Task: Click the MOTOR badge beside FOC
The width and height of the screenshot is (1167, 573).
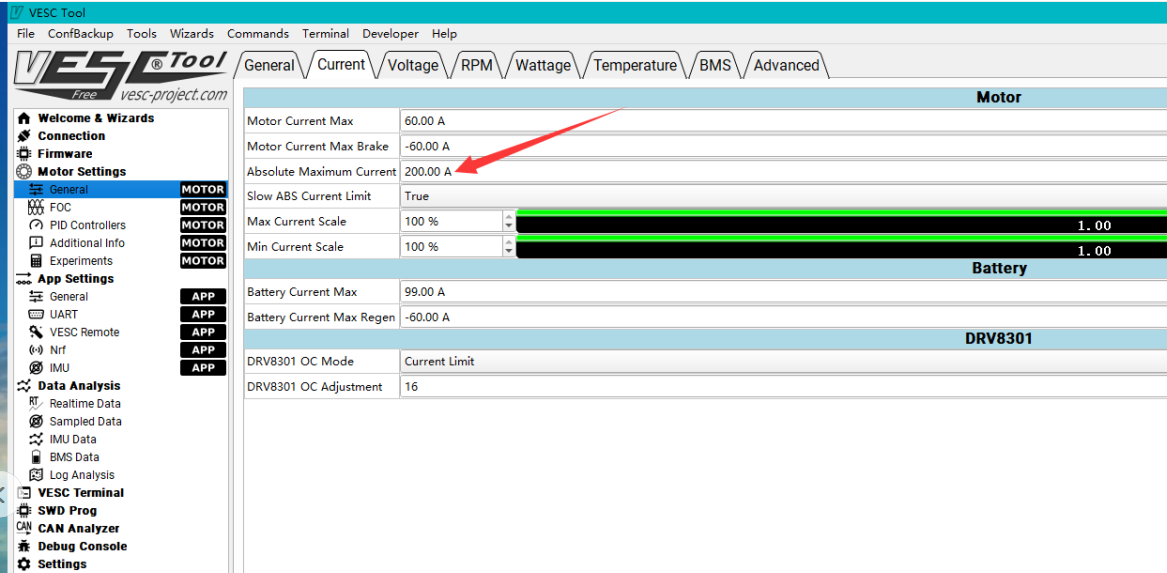Action: (202, 208)
